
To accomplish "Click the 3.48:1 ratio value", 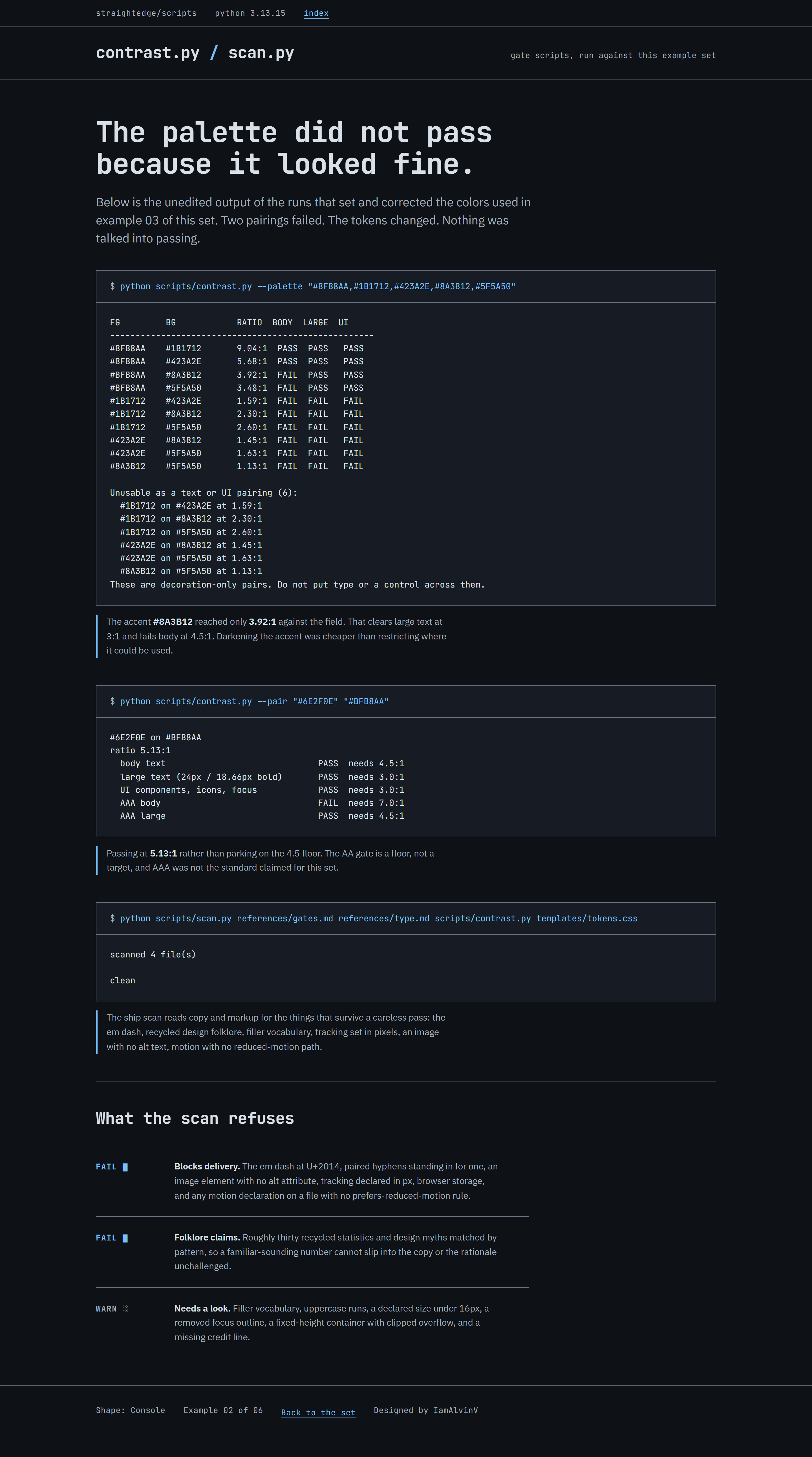I will 251,388.
